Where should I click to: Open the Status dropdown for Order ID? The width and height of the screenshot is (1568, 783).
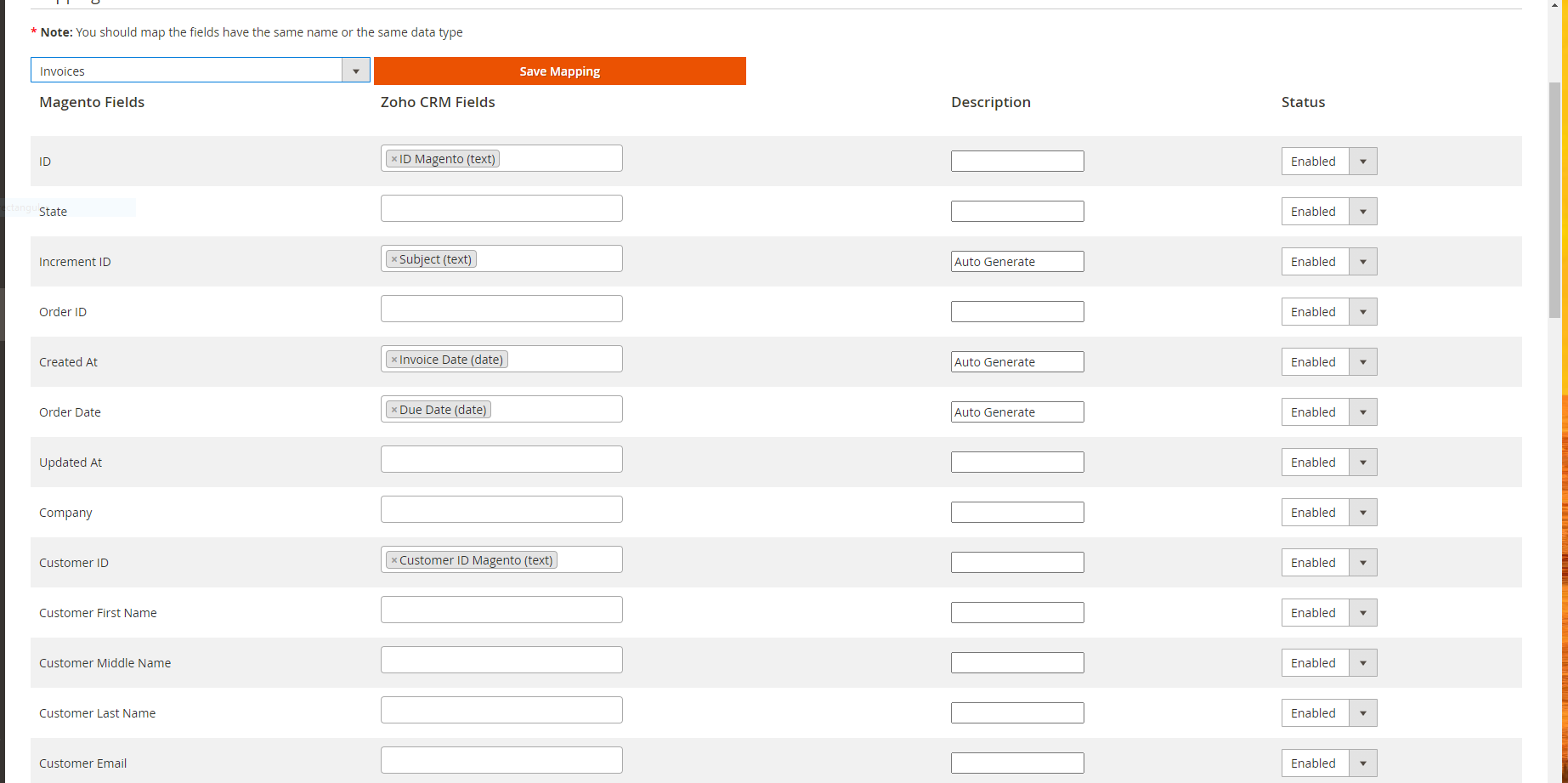(1362, 311)
